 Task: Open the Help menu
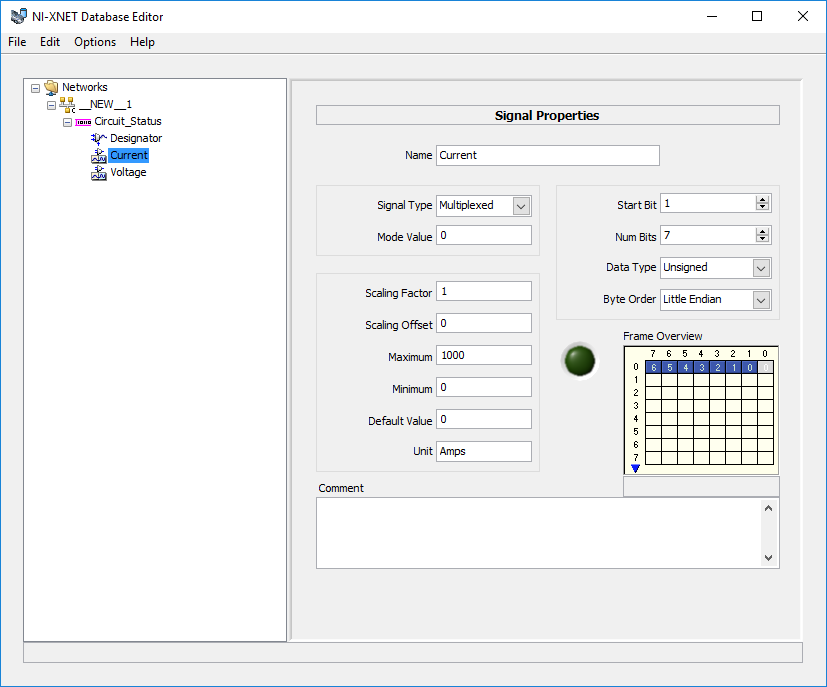point(142,42)
